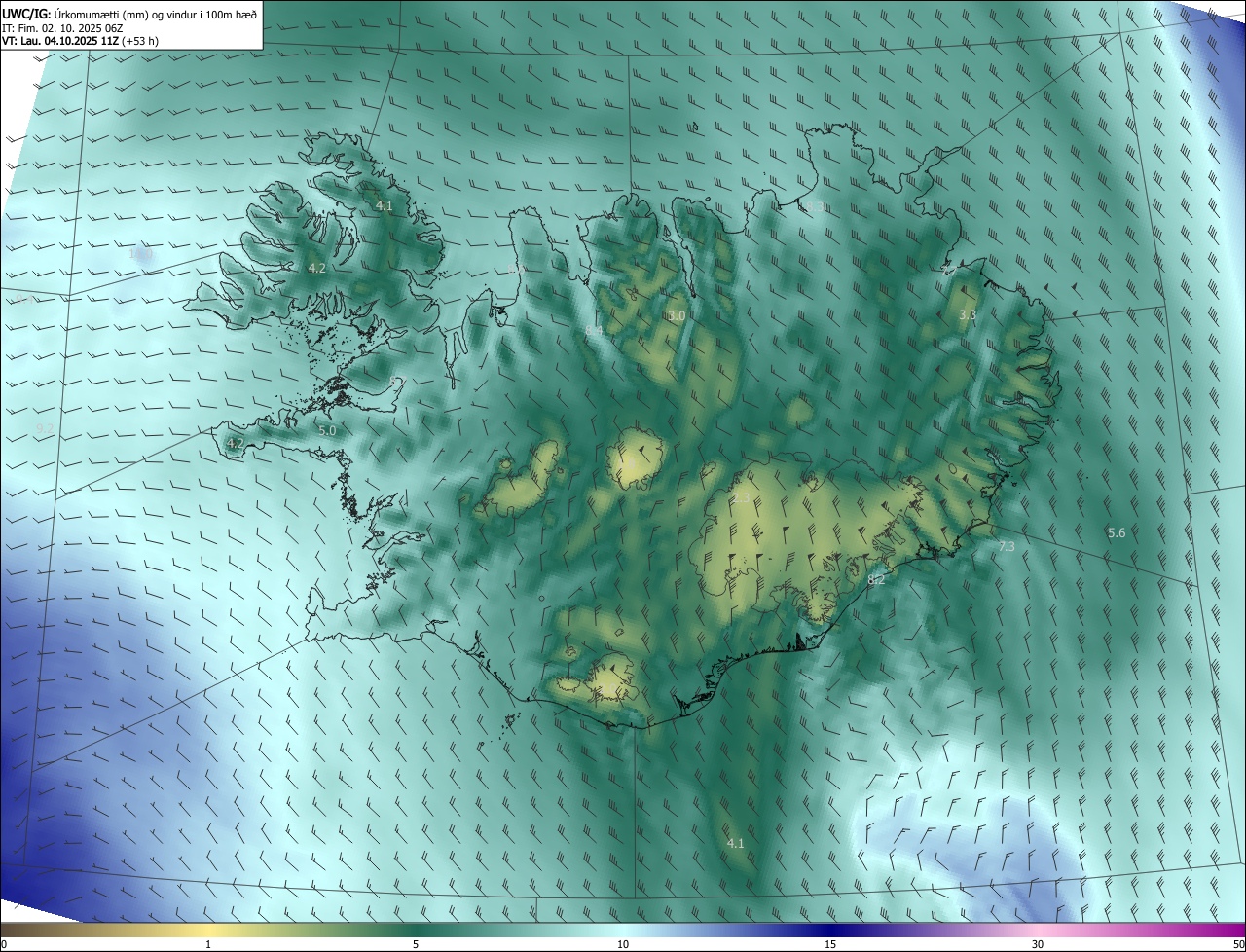The width and height of the screenshot is (1246, 952).
Task: Click the 10 tick on the color scale
Action: pyautogui.click(x=623, y=944)
